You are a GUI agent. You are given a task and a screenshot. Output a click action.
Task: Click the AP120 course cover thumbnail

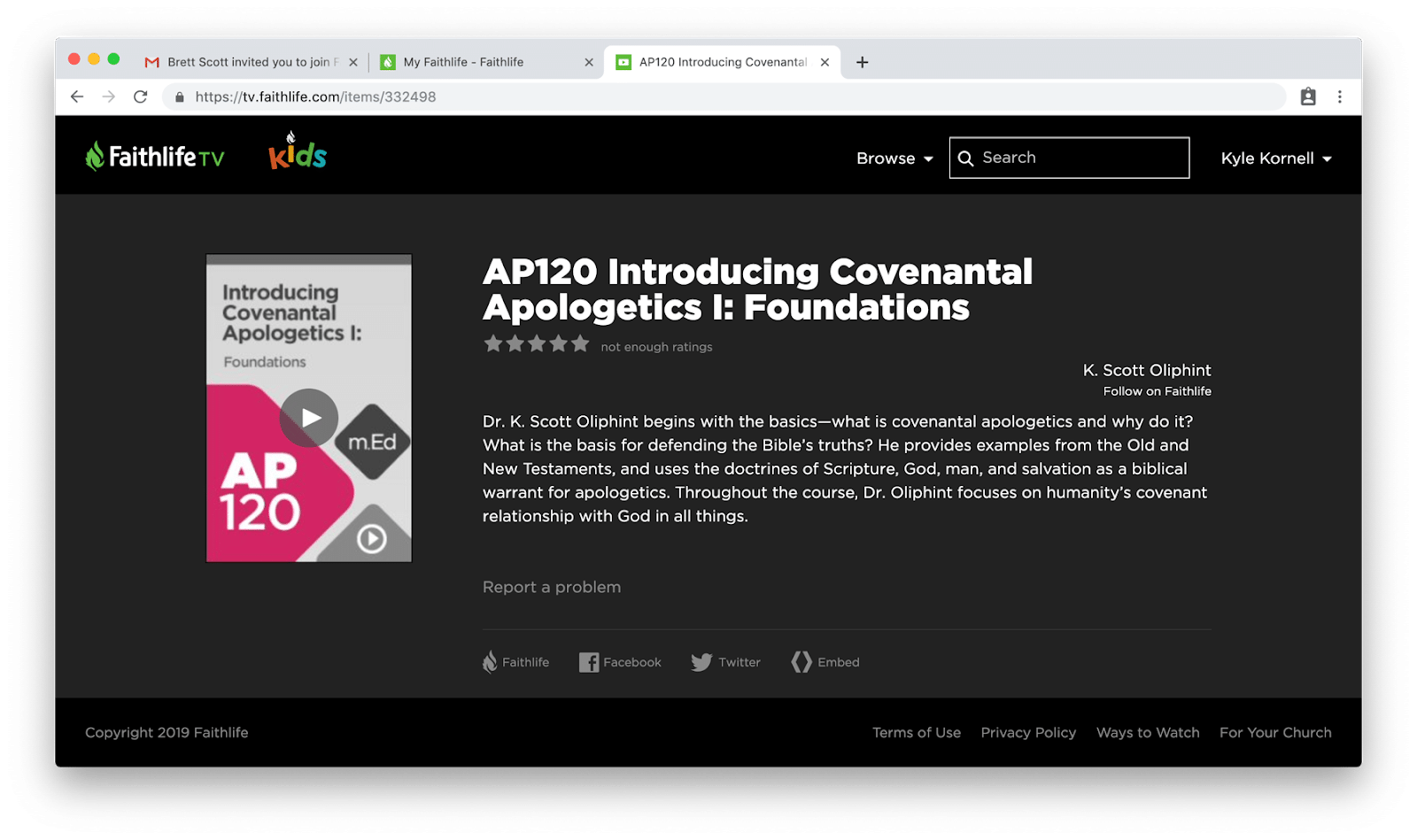click(309, 408)
